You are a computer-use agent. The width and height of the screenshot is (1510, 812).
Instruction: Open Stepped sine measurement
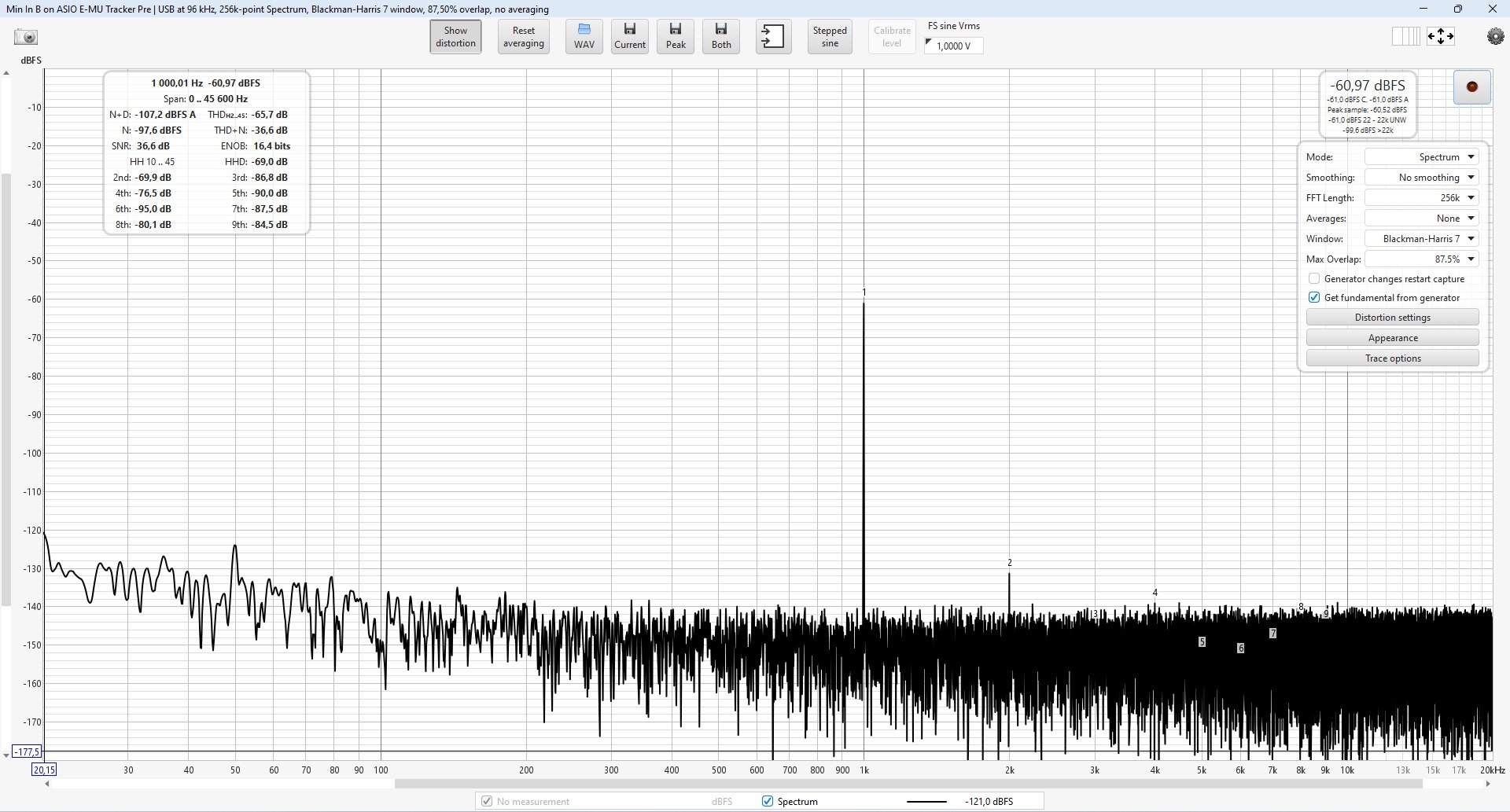(830, 37)
